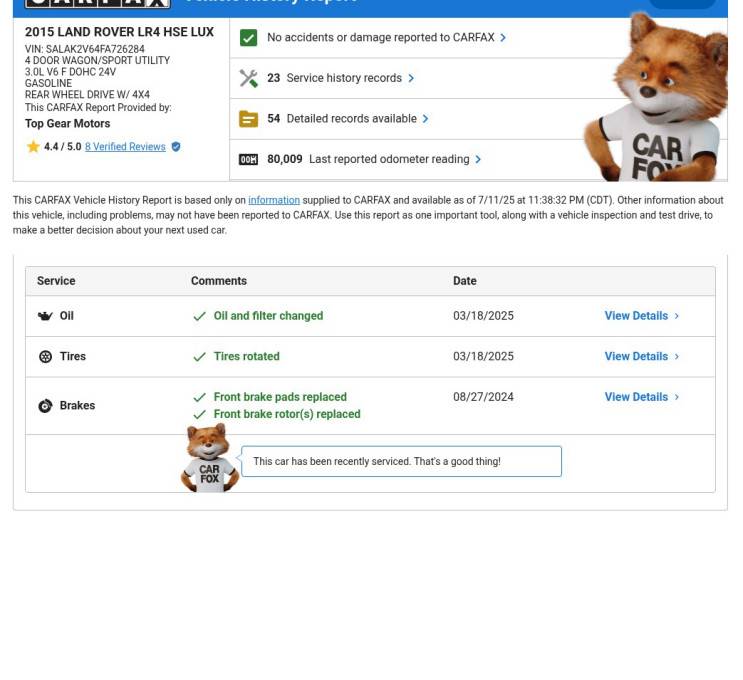Click checkmark beside Front brake pads replaced

(x=200, y=397)
